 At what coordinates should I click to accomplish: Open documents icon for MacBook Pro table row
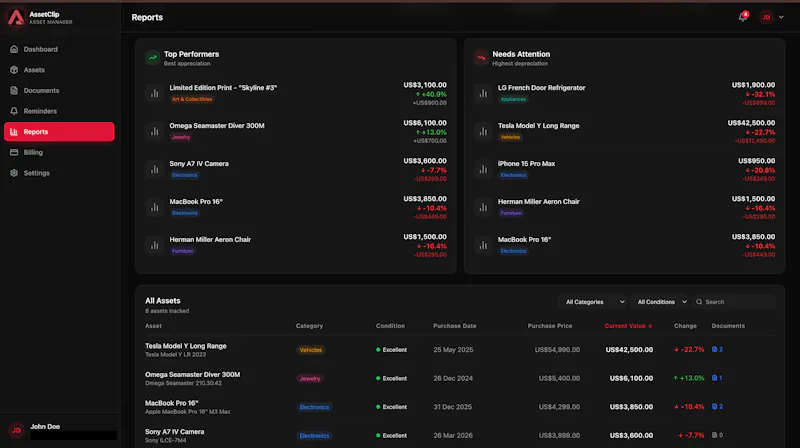point(717,407)
